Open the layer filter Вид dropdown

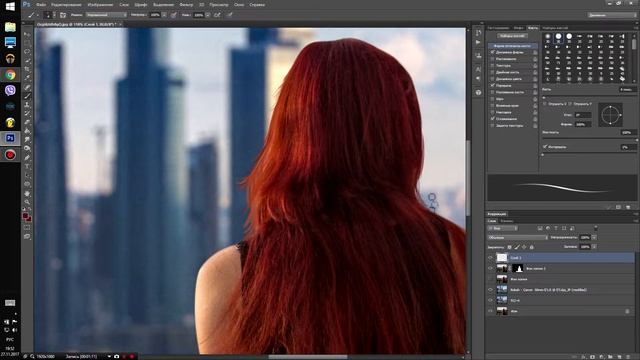point(503,228)
